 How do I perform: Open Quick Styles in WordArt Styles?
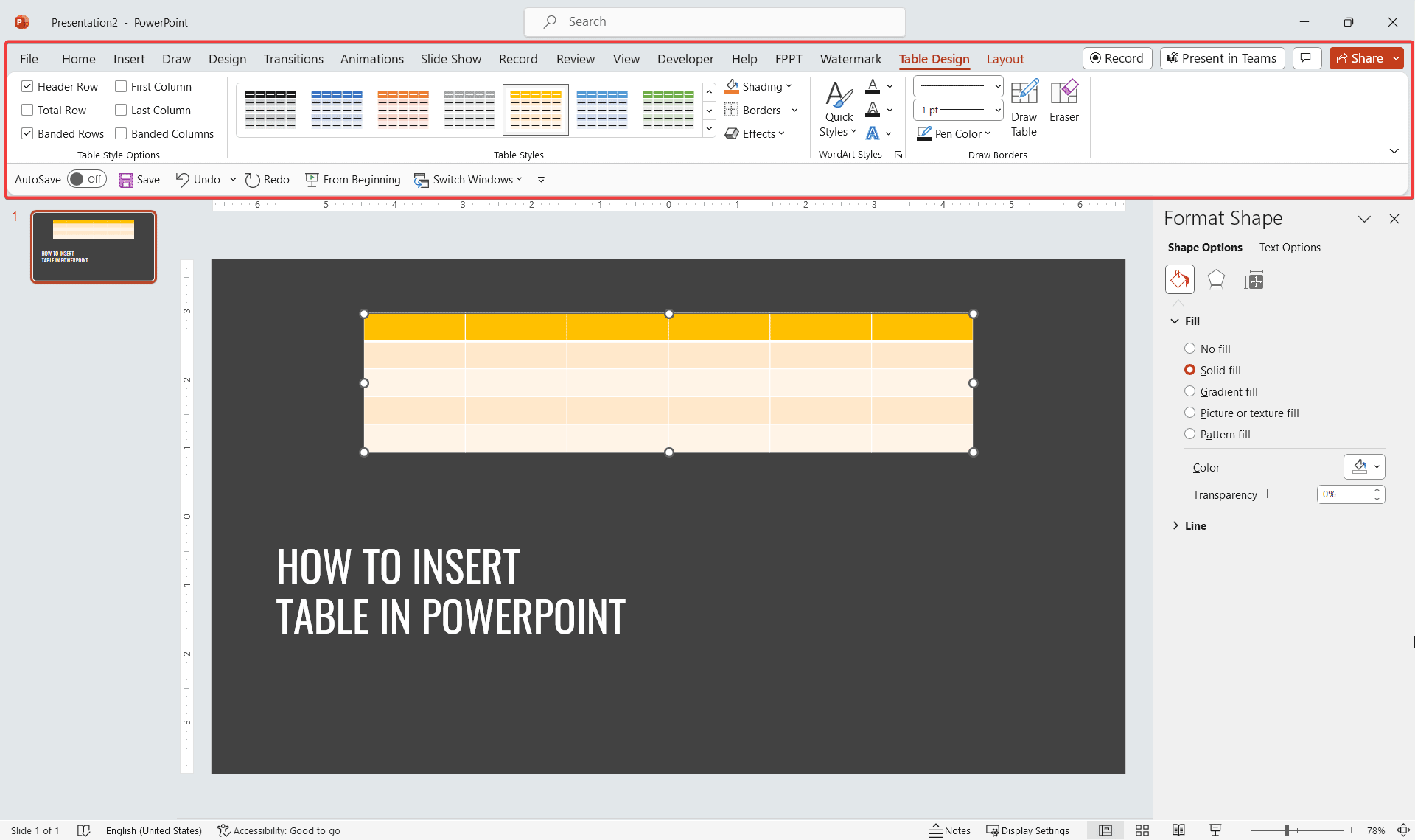coord(837,108)
